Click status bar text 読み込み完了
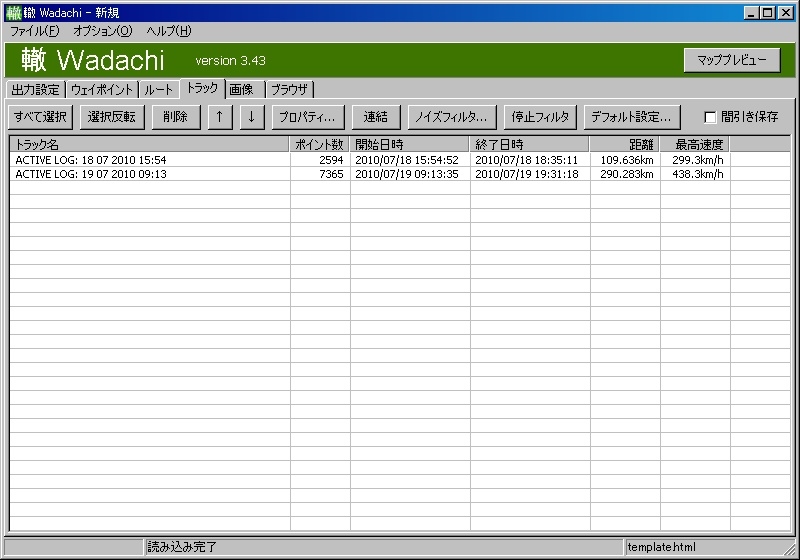Image resolution: width=800 pixels, height=560 pixels. click(182, 547)
